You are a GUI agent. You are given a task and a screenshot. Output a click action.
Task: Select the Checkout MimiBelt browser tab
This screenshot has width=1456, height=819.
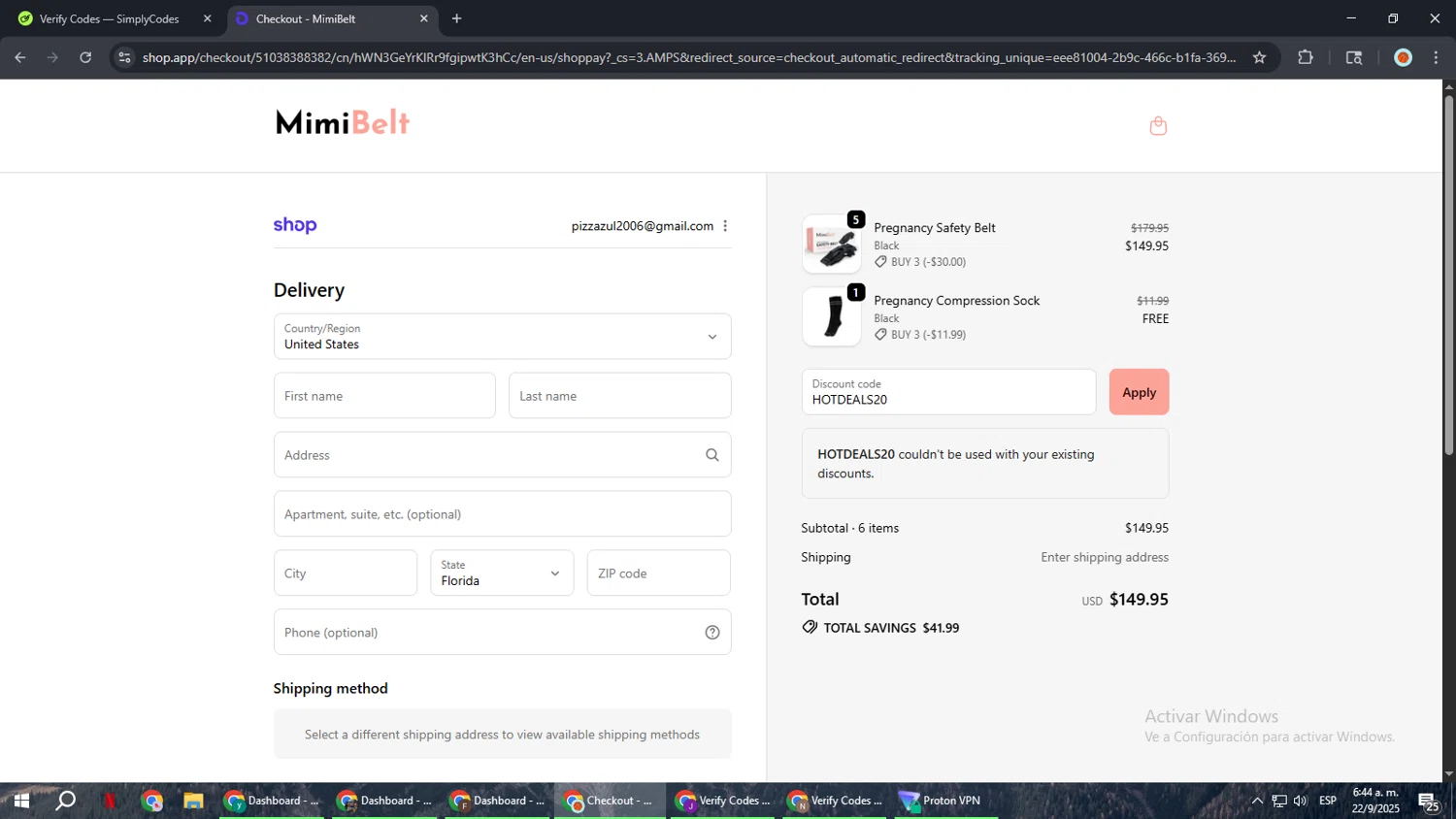[332, 18]
